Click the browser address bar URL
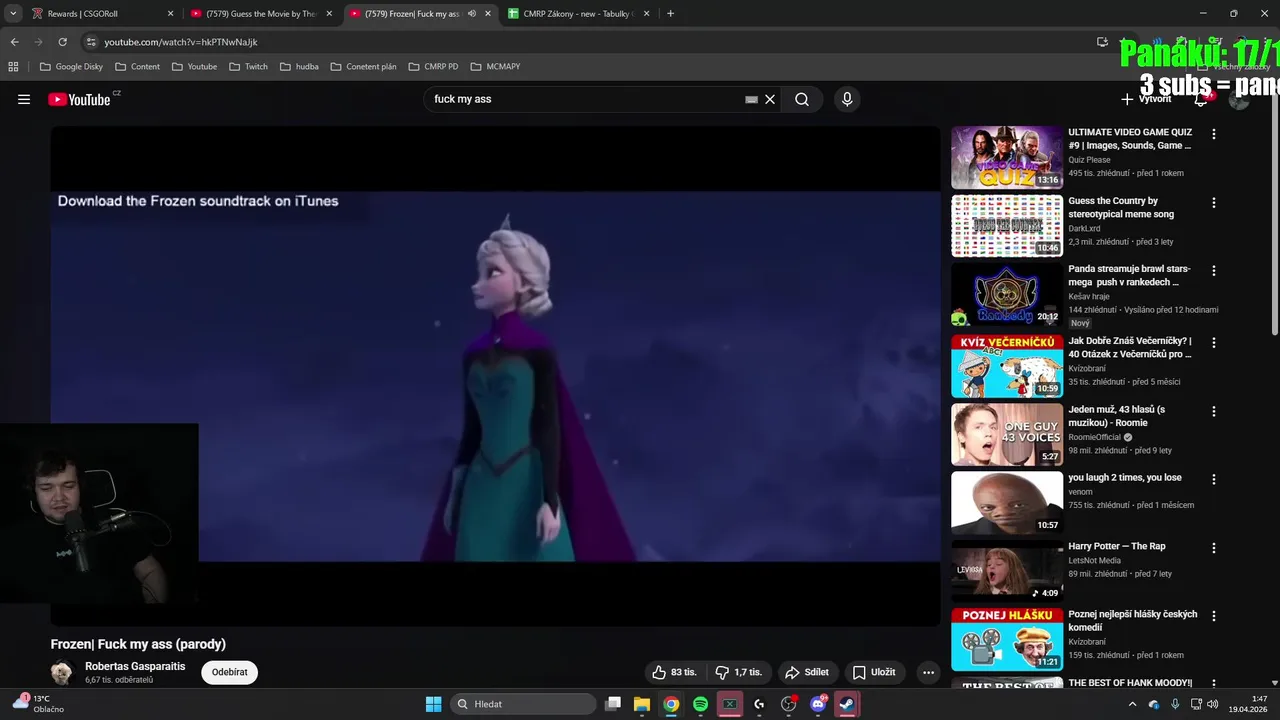Viewport: 1280px width, 720px height. click(x=181, y=42)
